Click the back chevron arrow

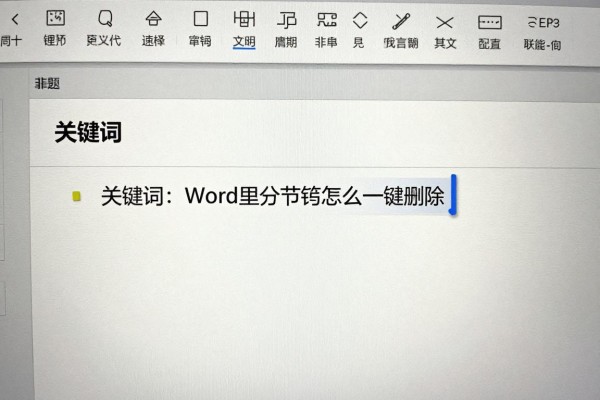coord(15,19)
